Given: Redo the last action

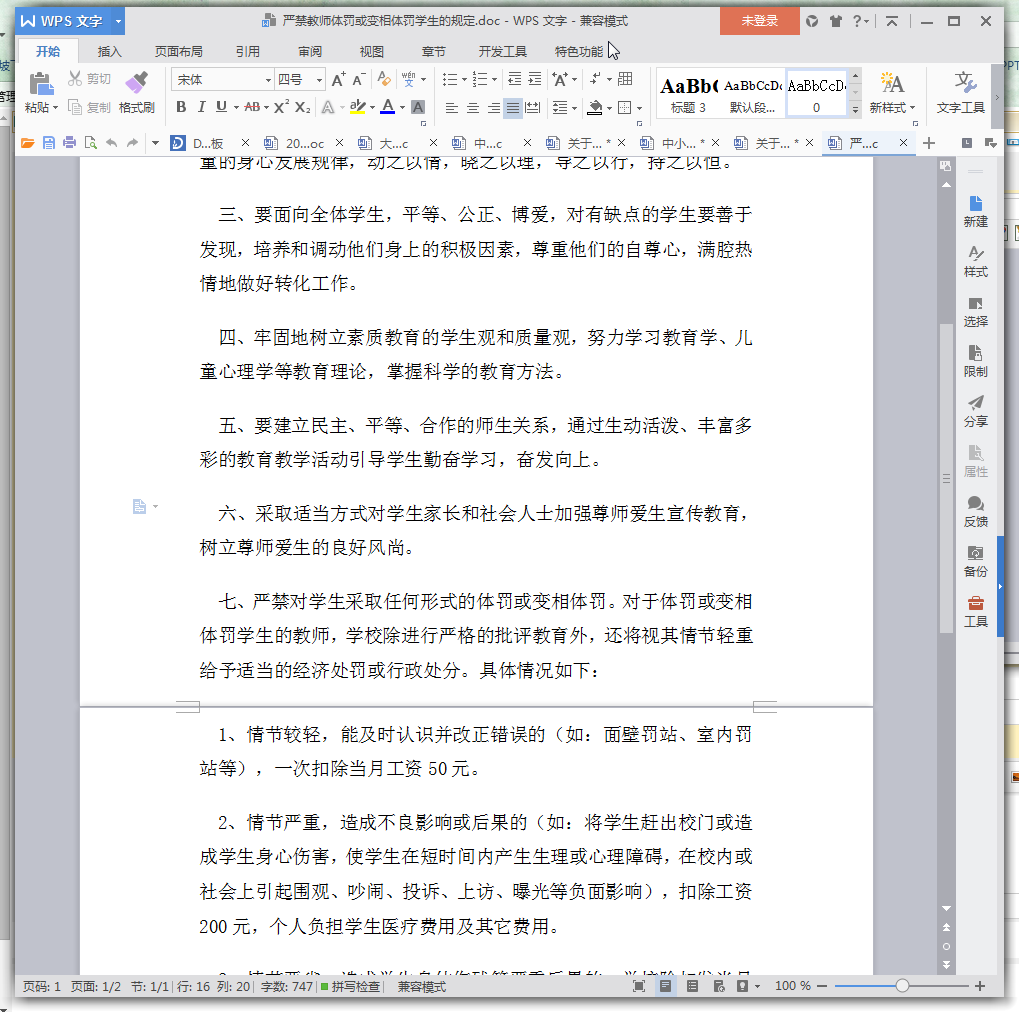Looking at the screenshot, I should (x=133, y=143).
